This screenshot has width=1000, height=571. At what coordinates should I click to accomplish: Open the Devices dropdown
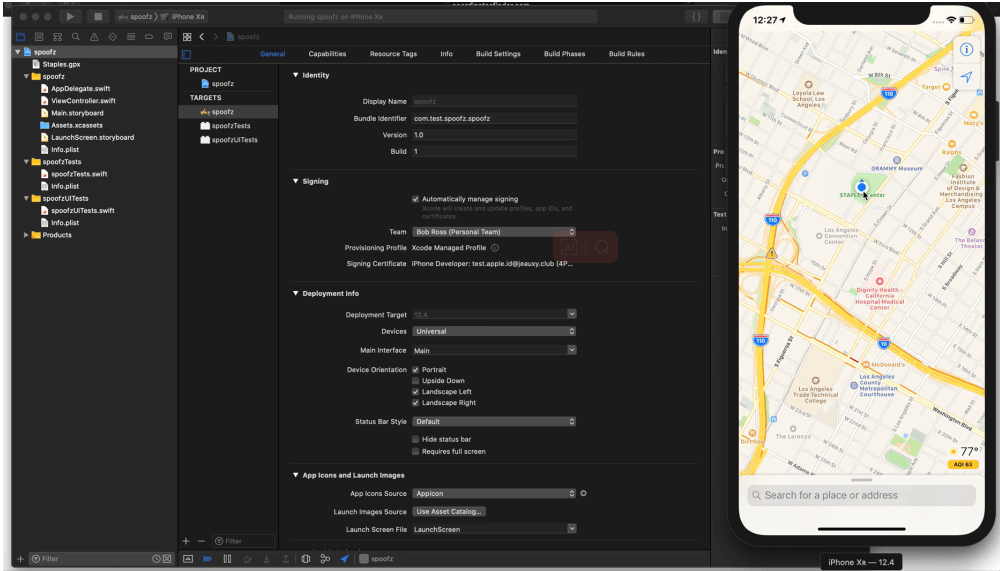(494, 331)
